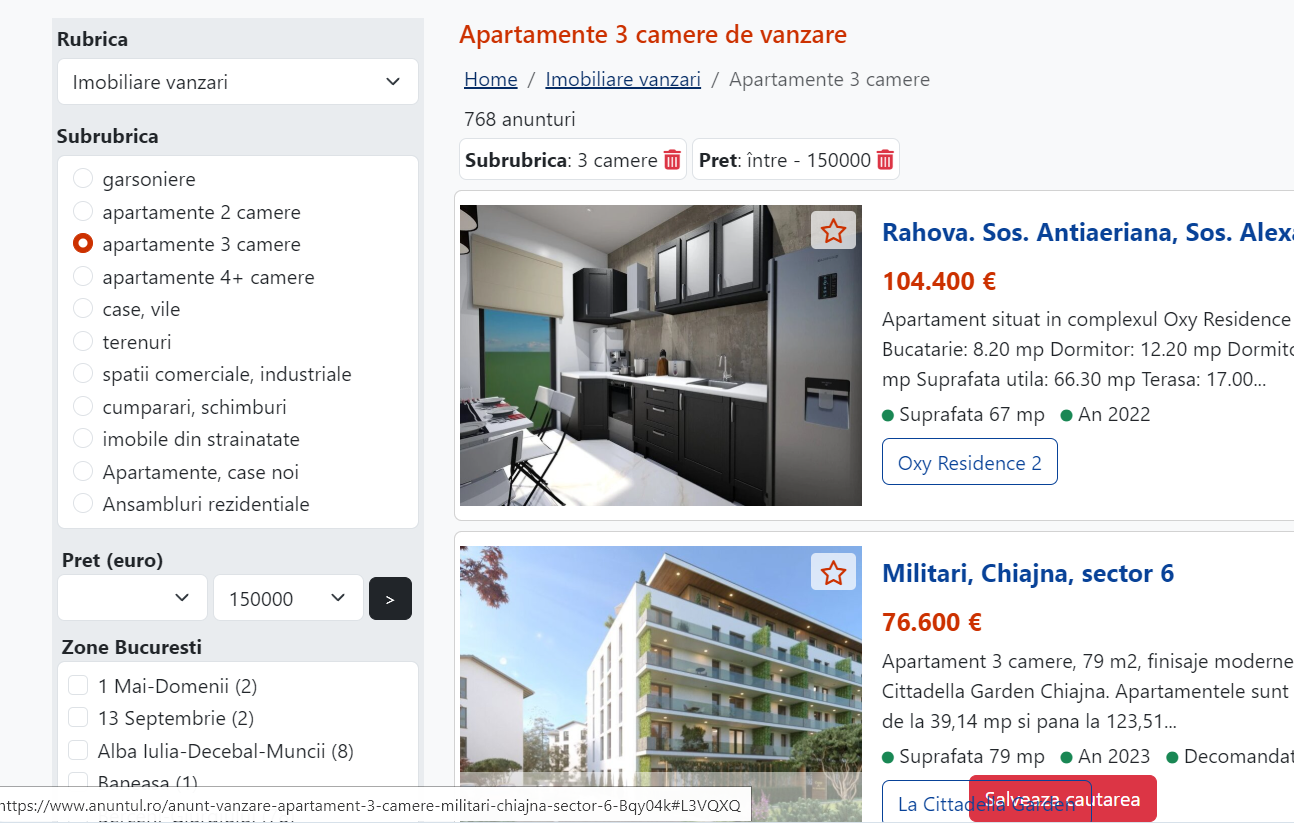This screenshot has width=1294, height=823.
Task: Remove the Subrubrica 3 camere filter trash icon
Action: pos(672,160)
